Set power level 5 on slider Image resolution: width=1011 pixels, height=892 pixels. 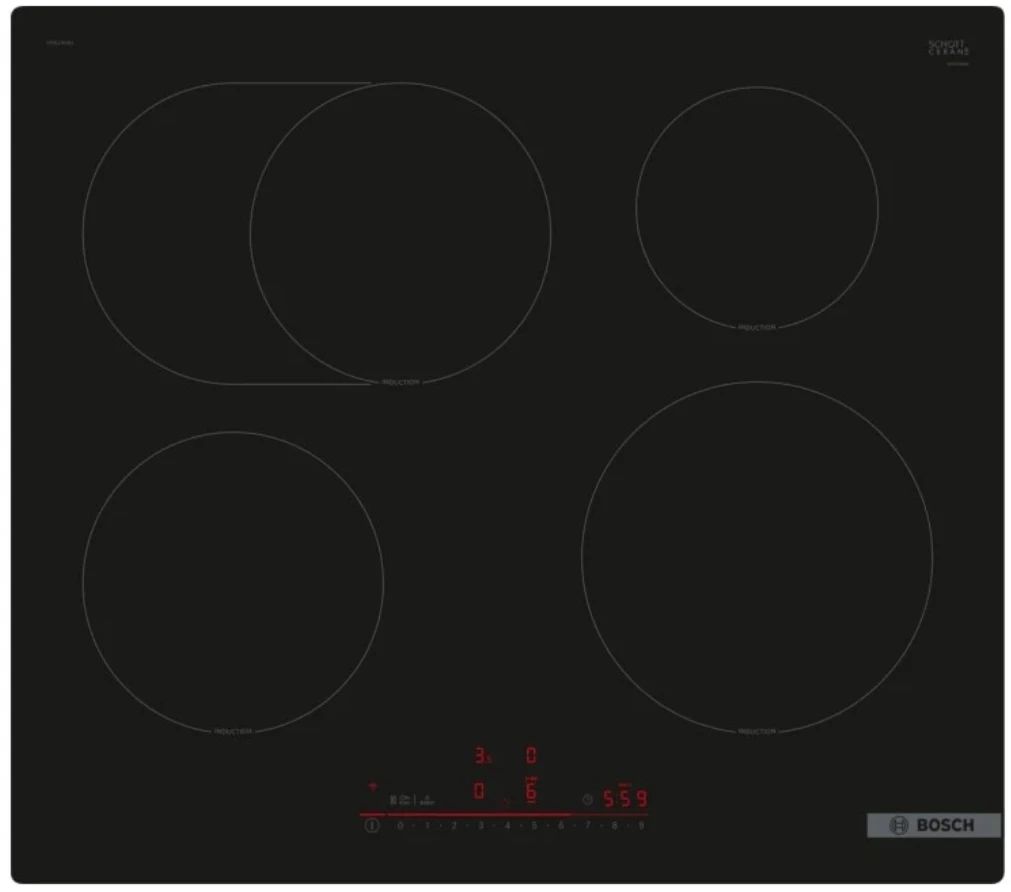534,826
